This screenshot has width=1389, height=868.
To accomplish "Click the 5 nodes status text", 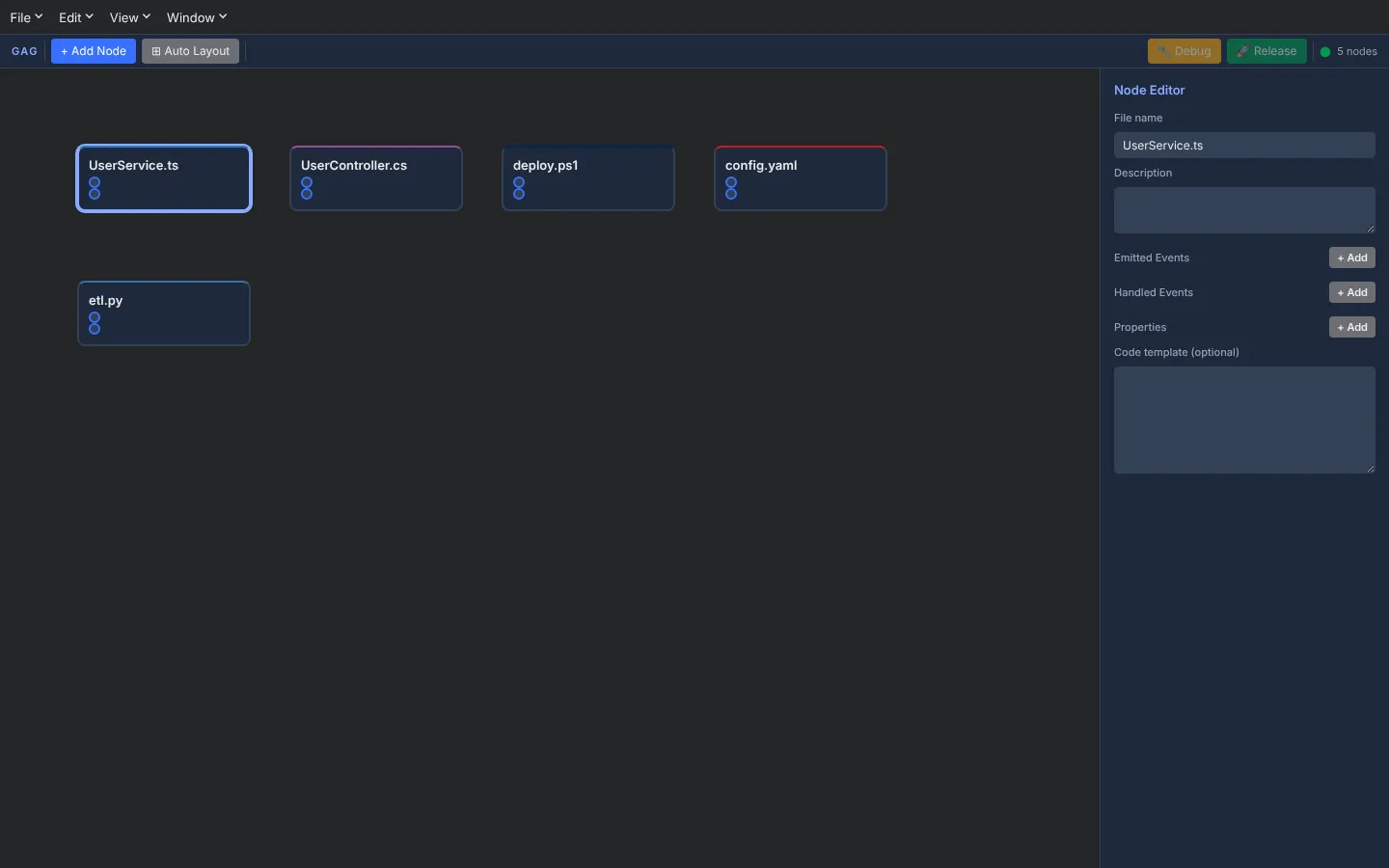I will [1357, 52].
